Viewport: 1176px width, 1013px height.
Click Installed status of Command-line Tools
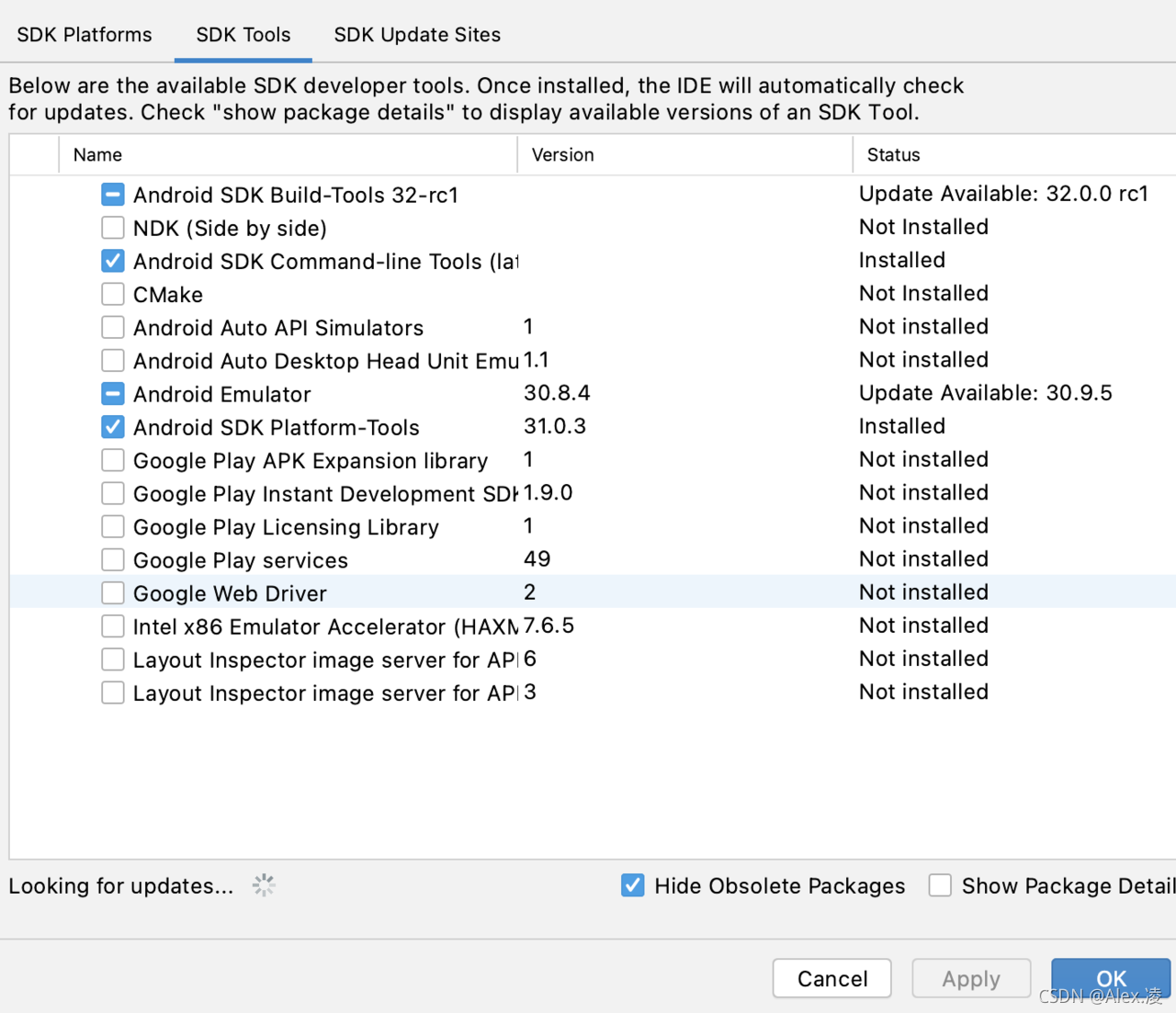[x=902, y=260]
